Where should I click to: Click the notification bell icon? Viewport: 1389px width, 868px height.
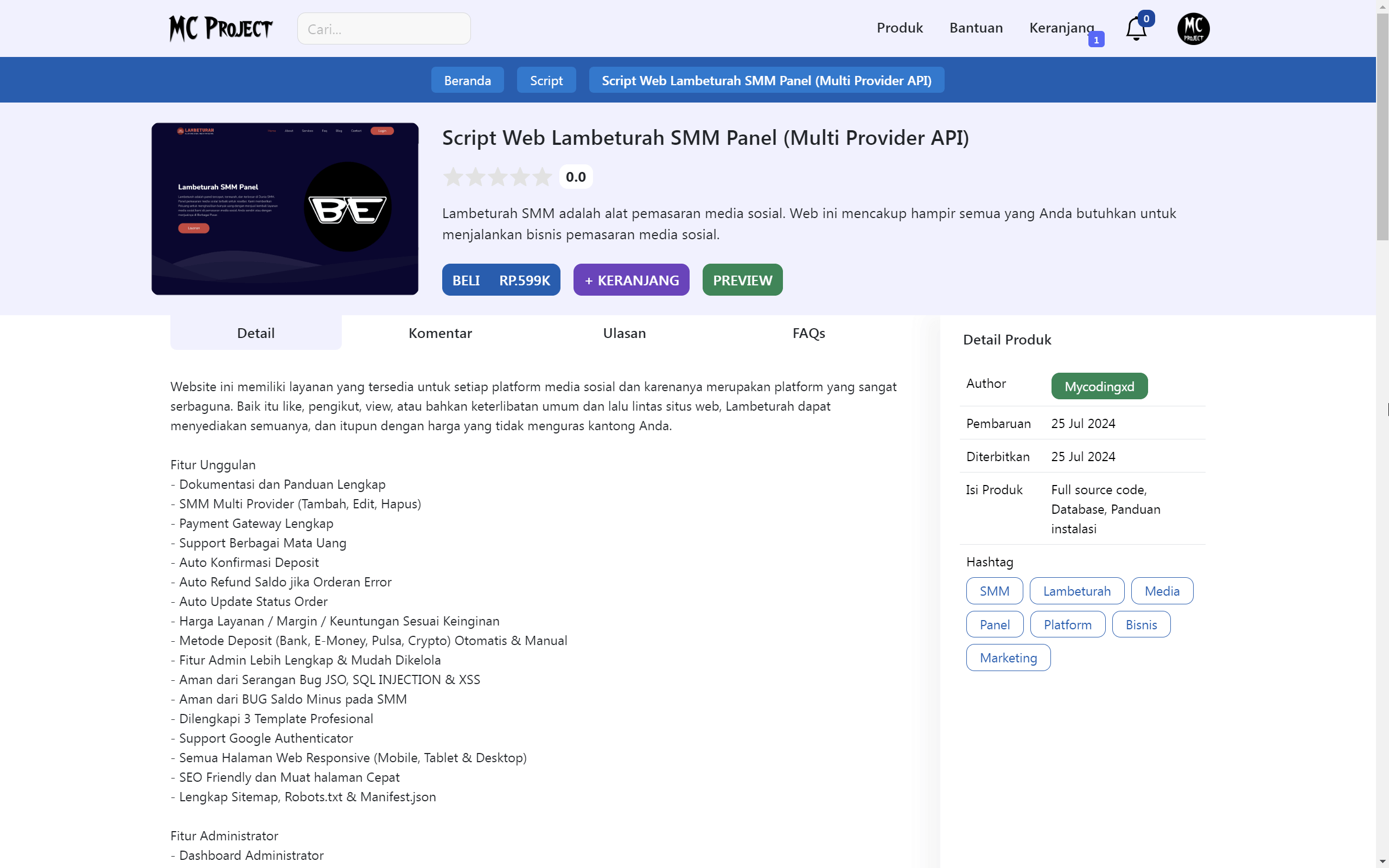[1135, 29]
